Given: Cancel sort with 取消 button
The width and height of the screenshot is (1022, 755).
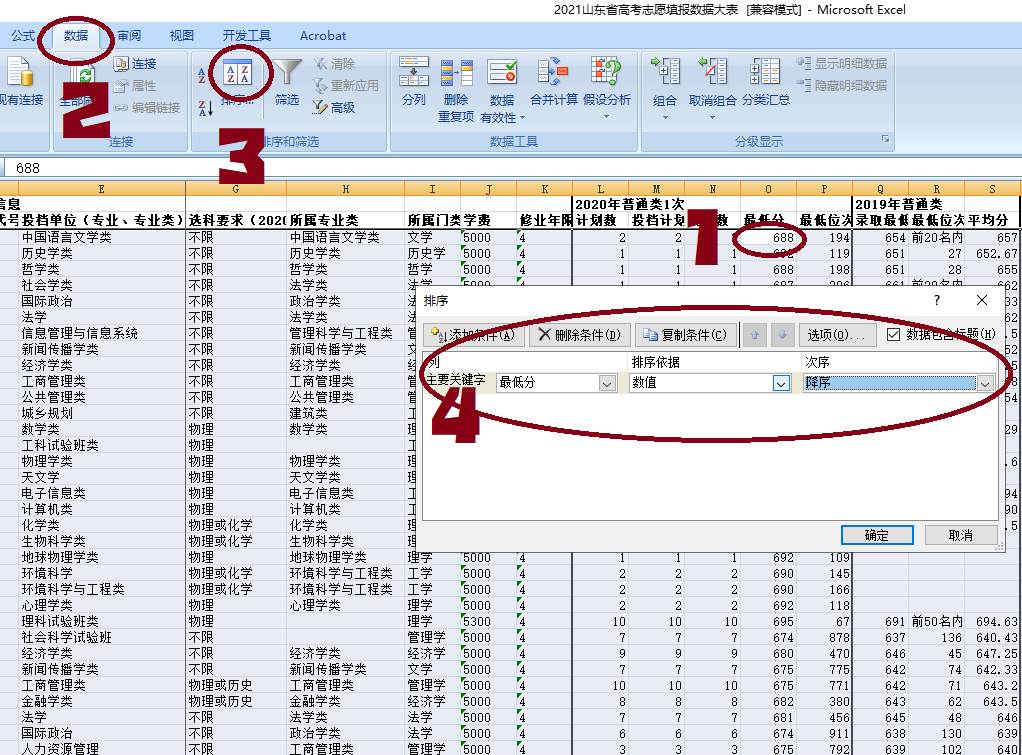Looking at the screenshot, I should [x=961, y=535].
